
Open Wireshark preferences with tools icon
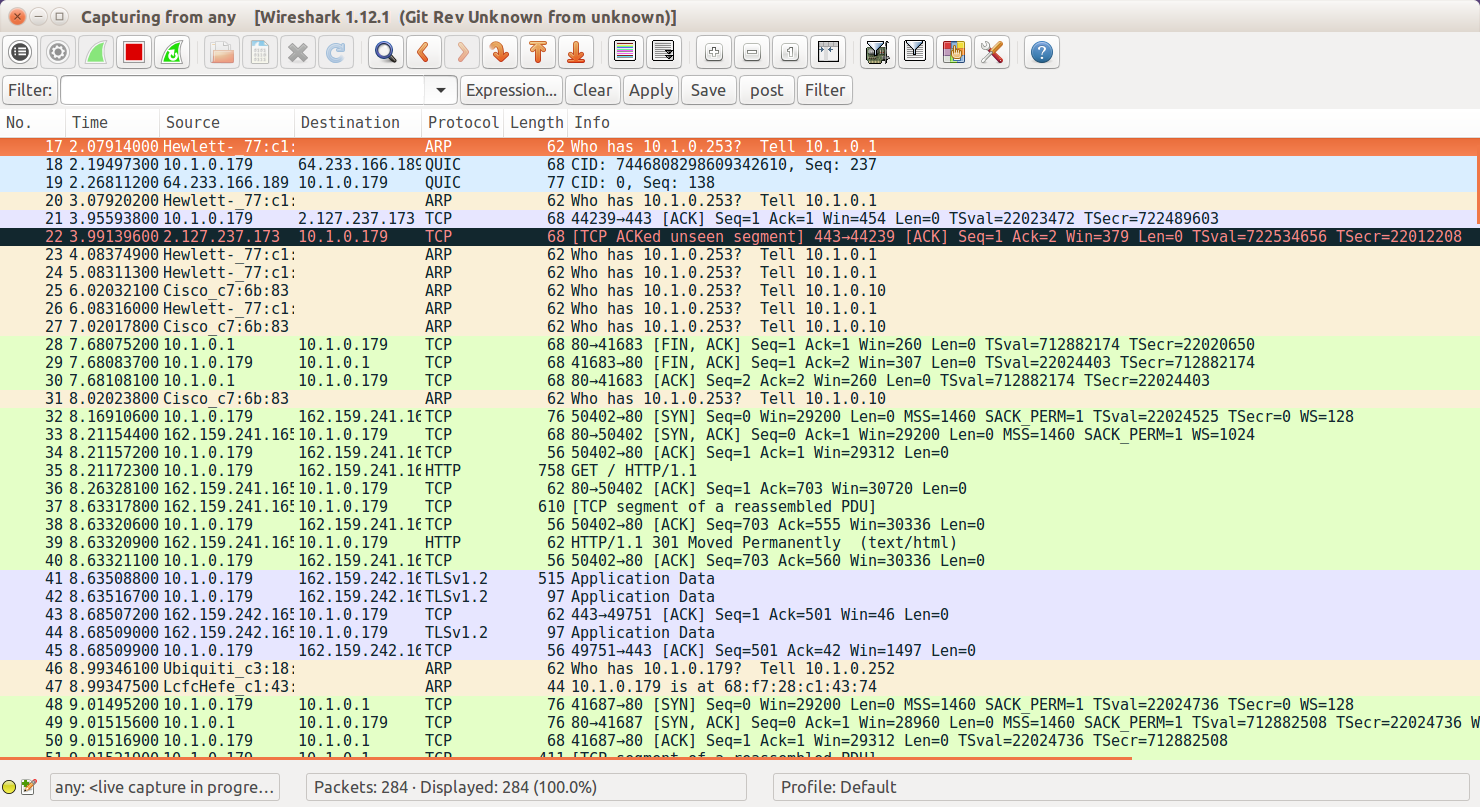click(x=991, y=52)
